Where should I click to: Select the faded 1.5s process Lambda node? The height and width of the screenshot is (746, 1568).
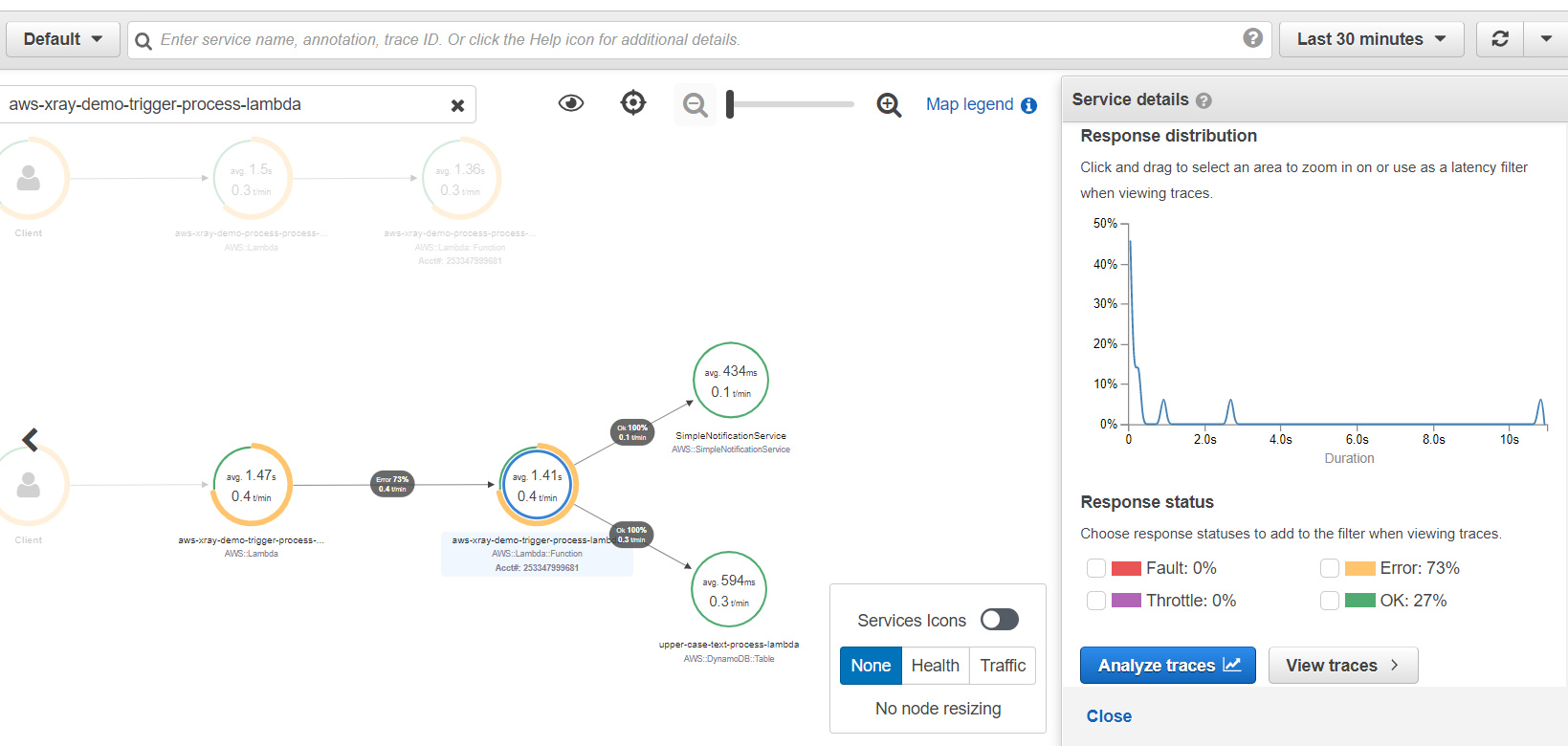252,179
